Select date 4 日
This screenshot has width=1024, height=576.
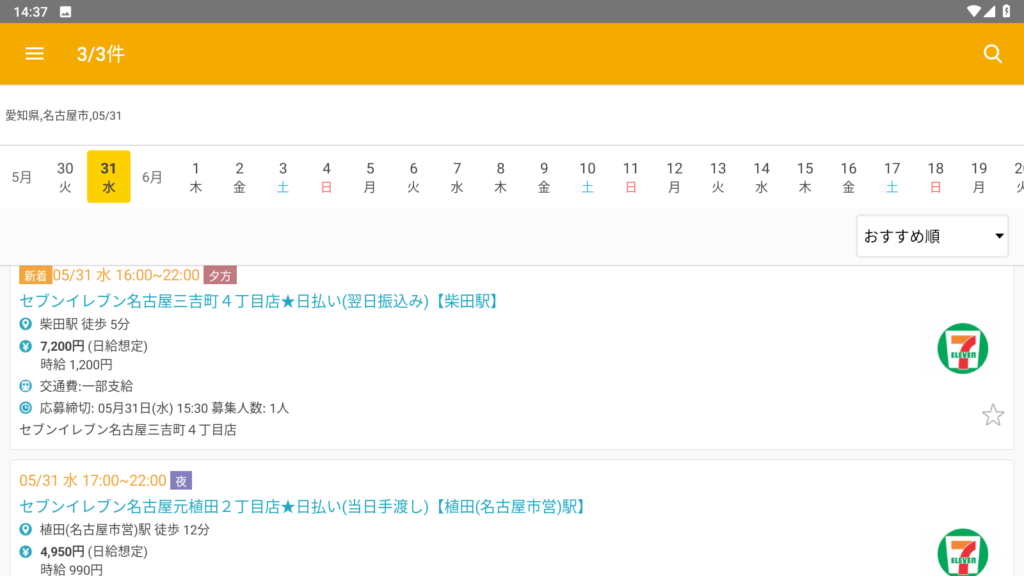[326, 177]
